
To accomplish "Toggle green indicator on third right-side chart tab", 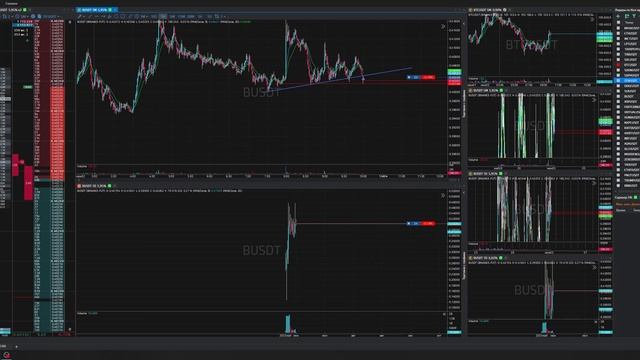I will (501, 173).
